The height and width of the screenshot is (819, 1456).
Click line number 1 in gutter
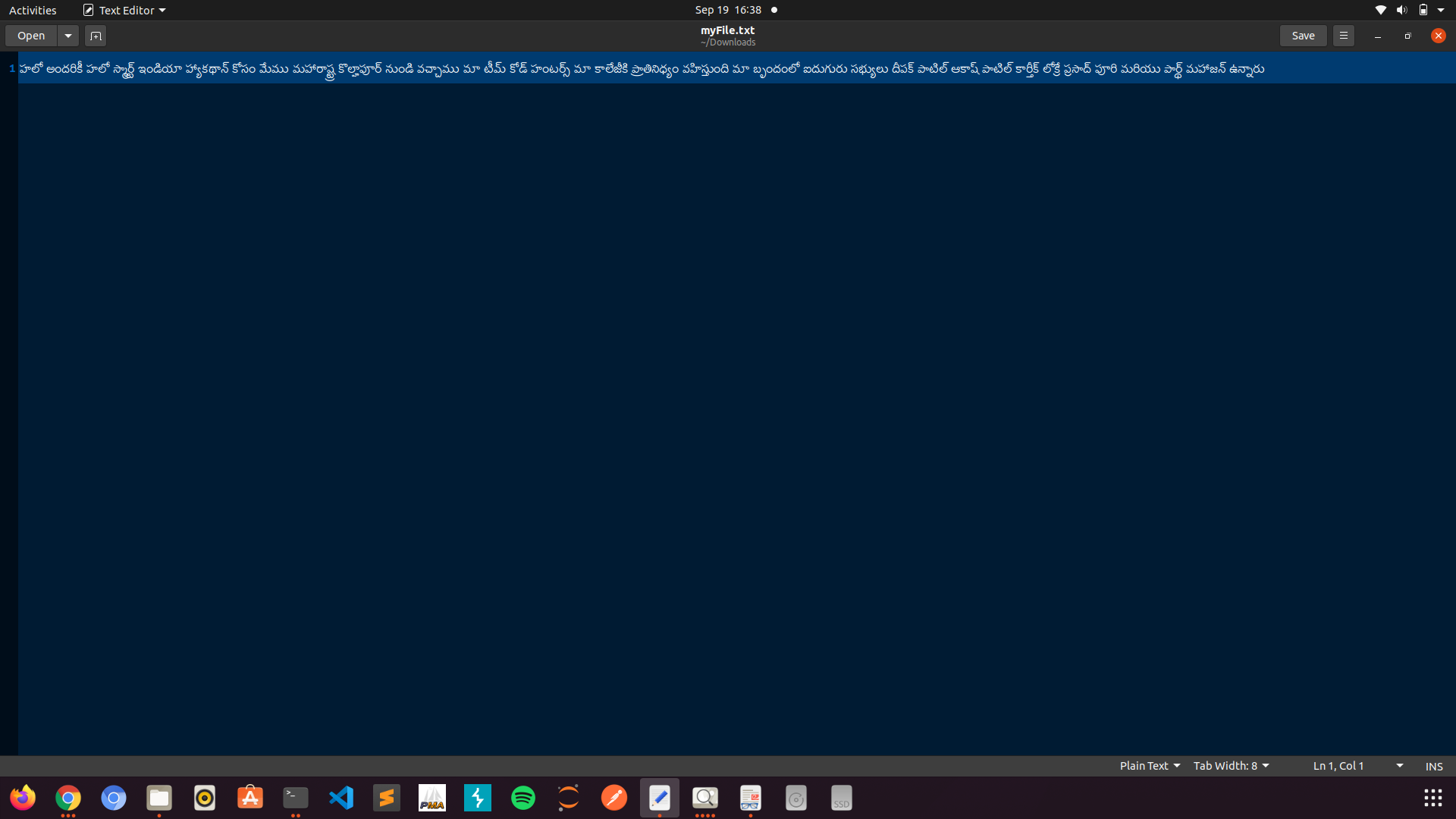11,68
